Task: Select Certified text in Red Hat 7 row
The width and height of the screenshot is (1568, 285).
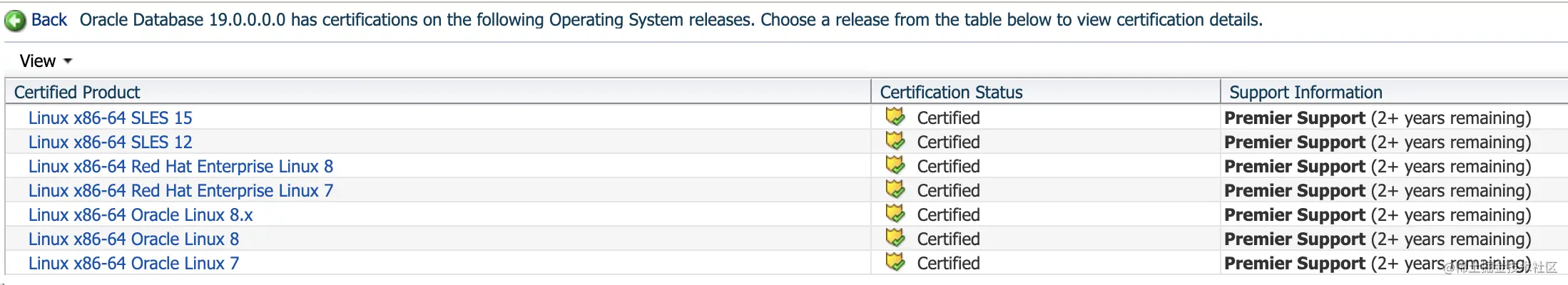Action: pos(948,190)
